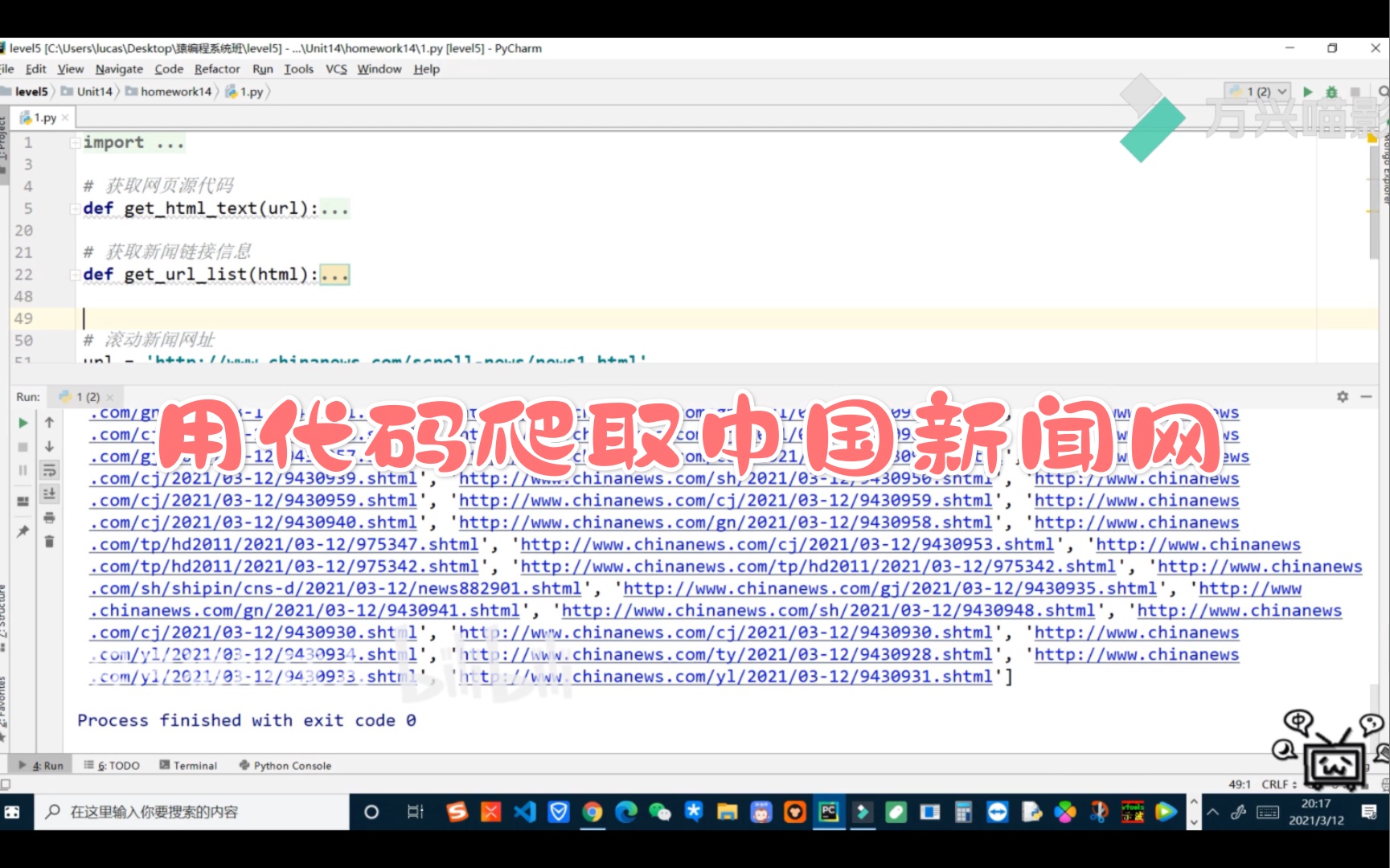1390x868 pixels.
Task: Click level5 in the breadcrumb bar
Action: pyautogui.click(x=31, y=92)
